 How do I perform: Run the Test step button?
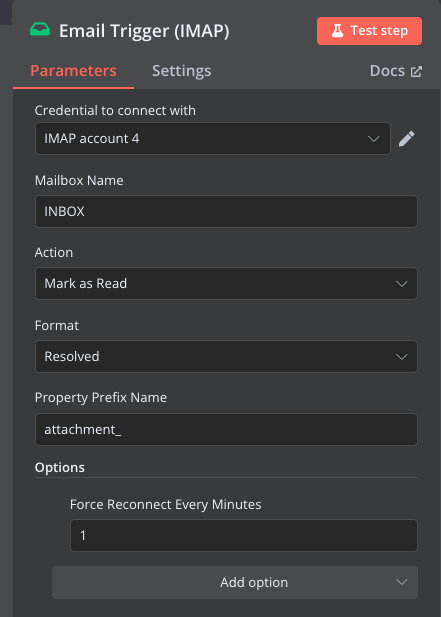[369, 31]
